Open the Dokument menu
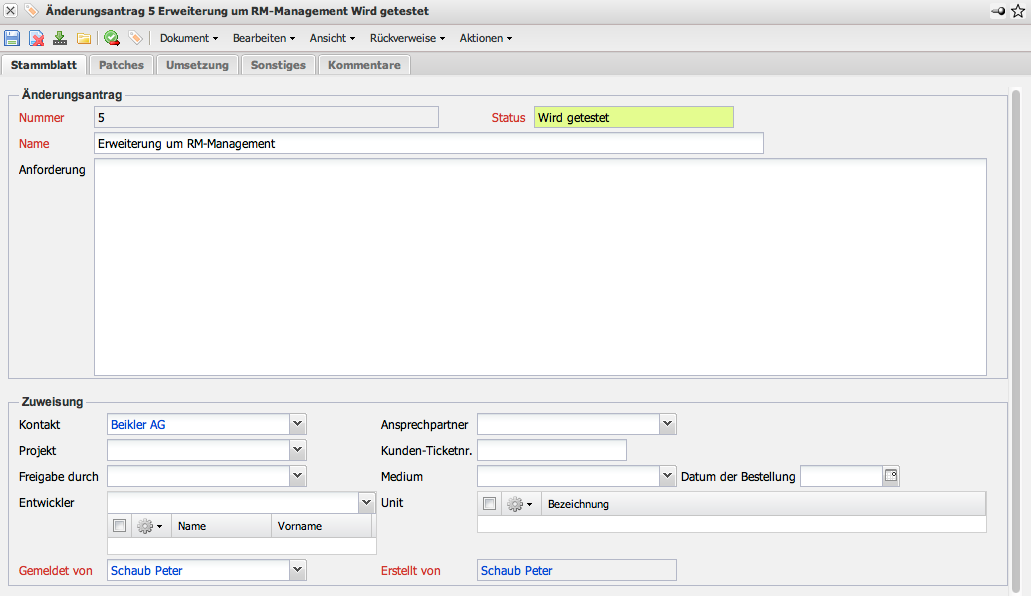The width and height of the screenshot is (1031, 596). coord(189,38)
